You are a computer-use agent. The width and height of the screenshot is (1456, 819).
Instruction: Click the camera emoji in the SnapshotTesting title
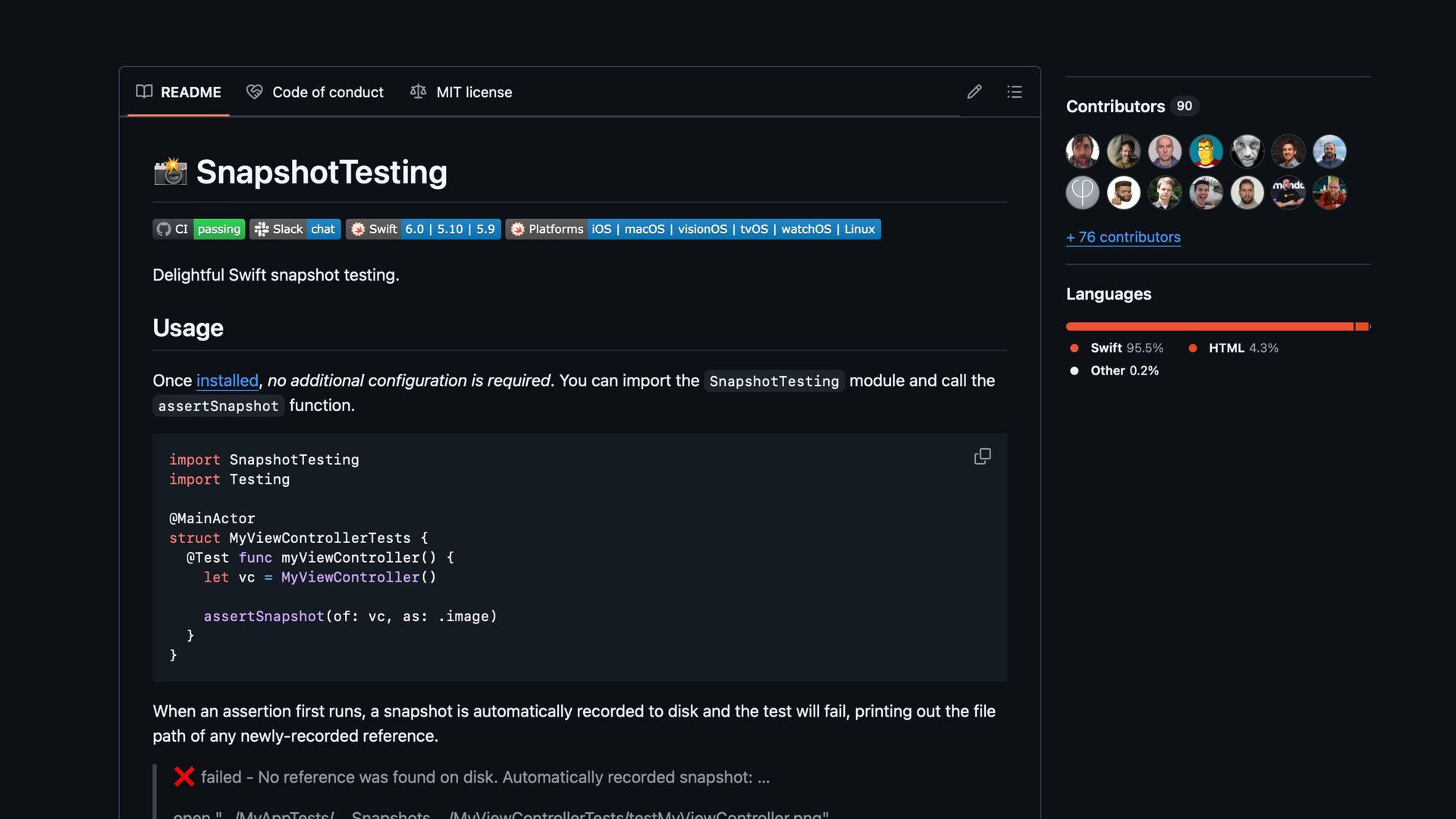171,172
